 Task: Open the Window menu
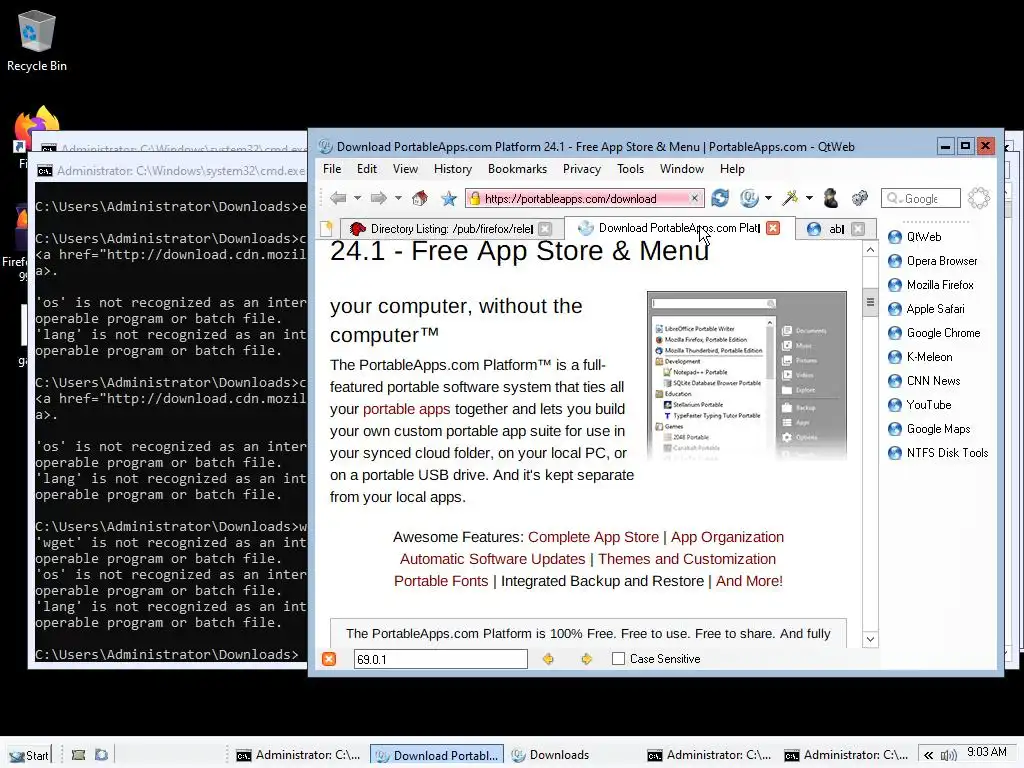pos(681,169)
